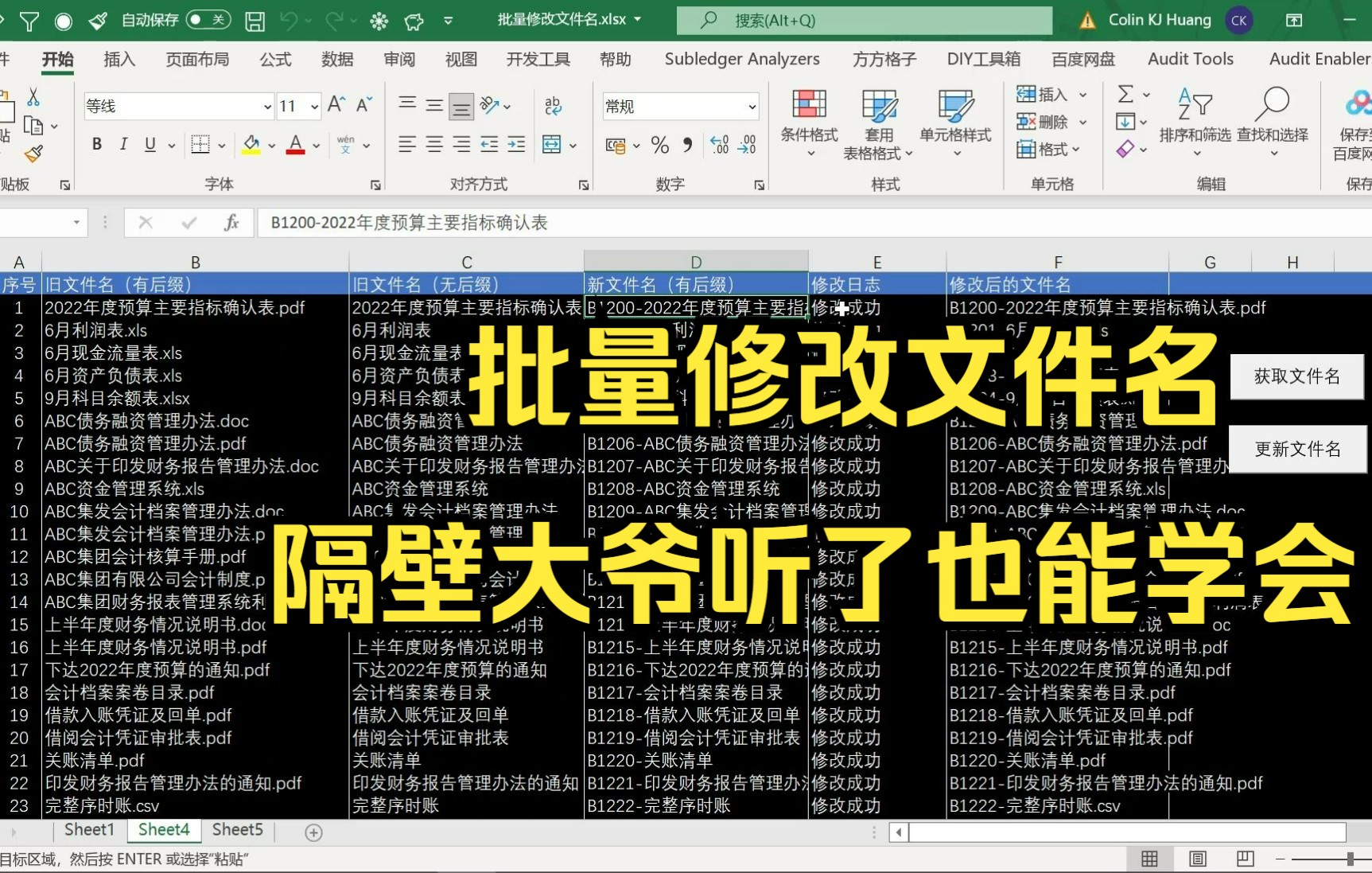Screen dimensions: 1372x873
Task: Open the Insert ribbon tab
Action: click(119, 59)
